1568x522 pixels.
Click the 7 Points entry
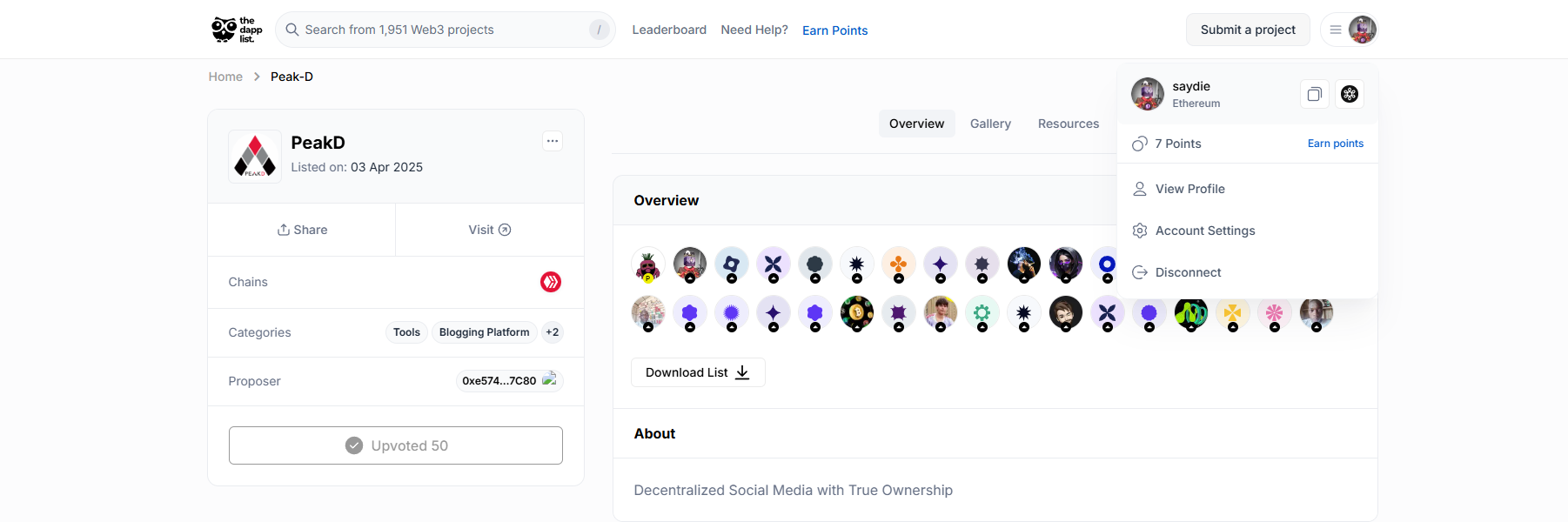pyautogui.click(x=1166, y=144)
